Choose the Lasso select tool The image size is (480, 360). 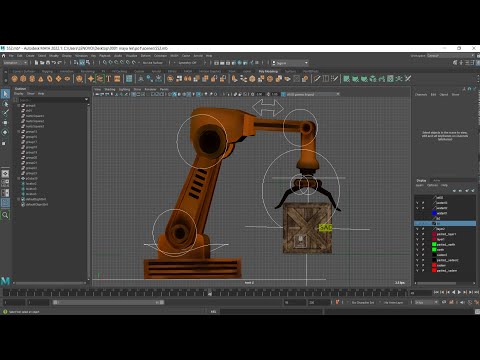pos(5,104)
